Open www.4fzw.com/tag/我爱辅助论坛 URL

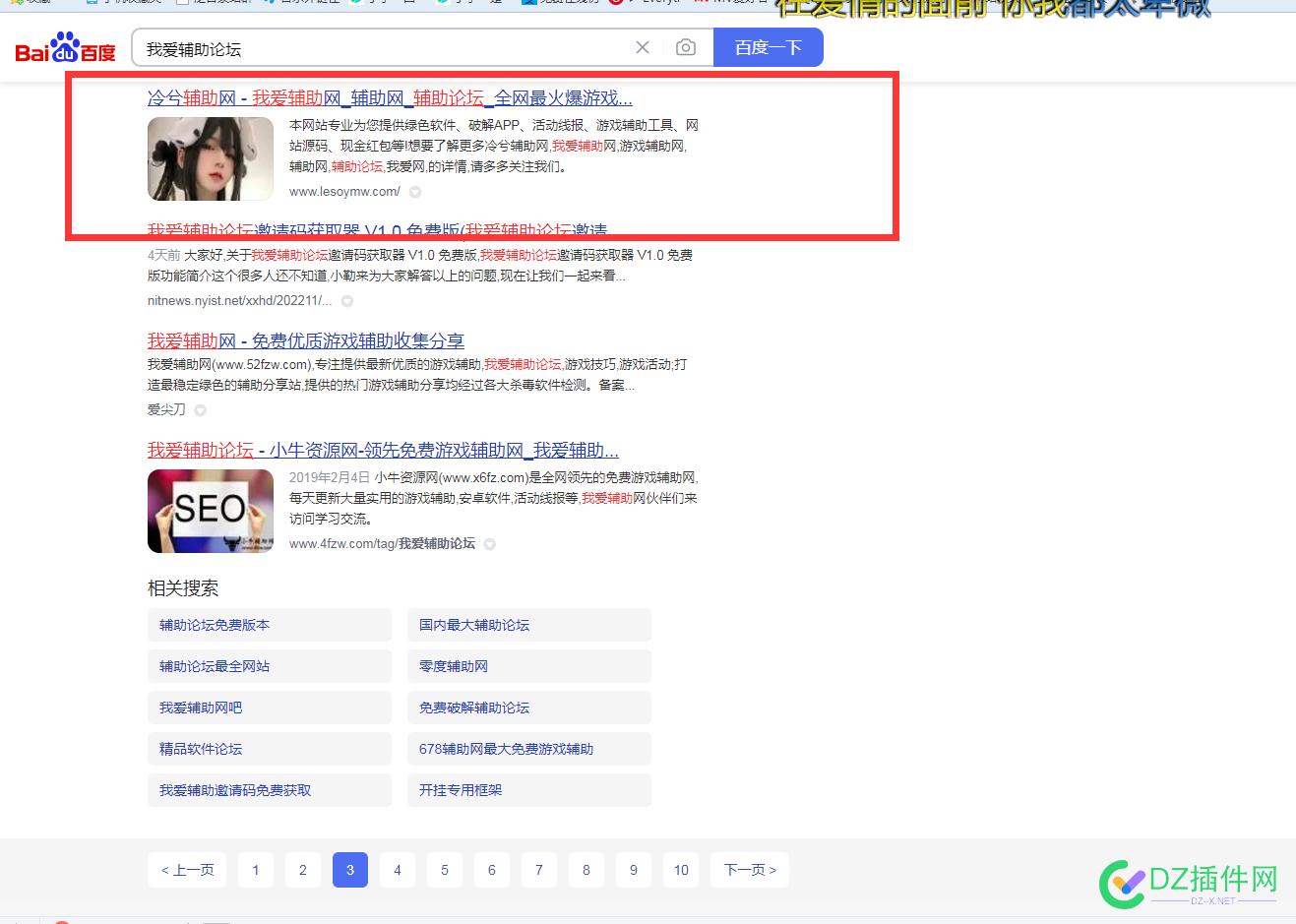click(382, 543)
